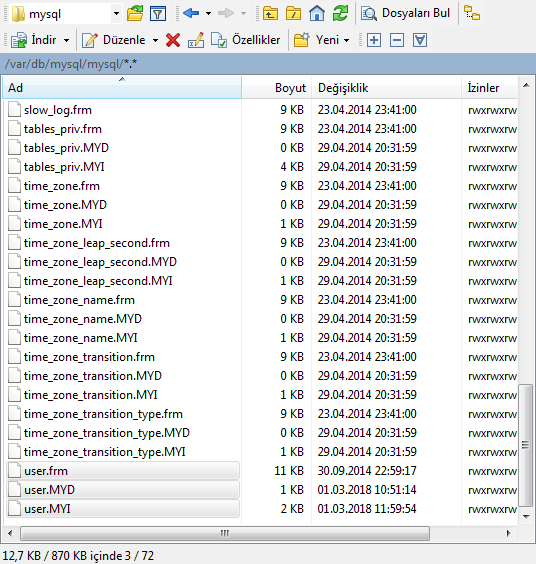The image size is (536, 564).
Task: Click the rename pencil icon
Action: click(196, 40)
